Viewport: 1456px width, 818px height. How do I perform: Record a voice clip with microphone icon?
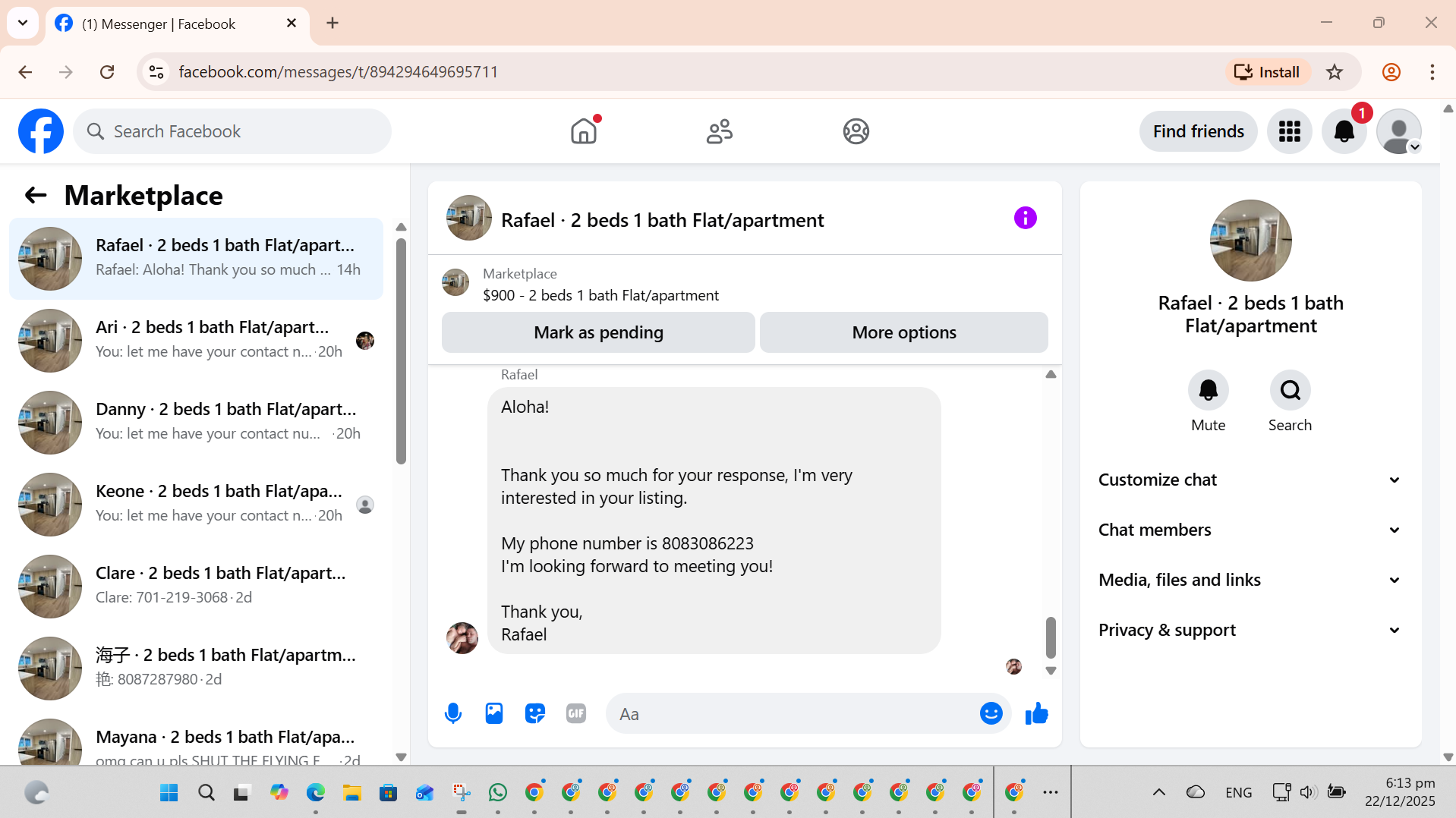pos(453,714)
